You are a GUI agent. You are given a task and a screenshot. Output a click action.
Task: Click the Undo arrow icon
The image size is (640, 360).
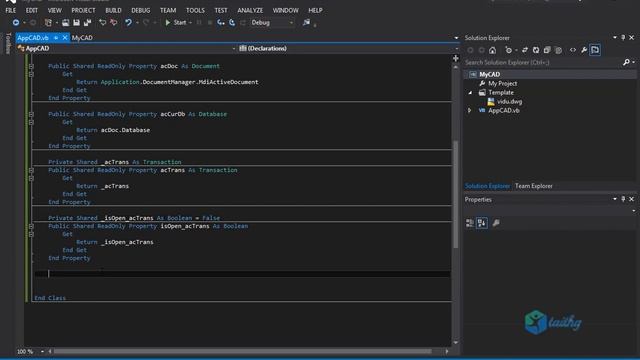pyautogui.click(x=129, y=23)
